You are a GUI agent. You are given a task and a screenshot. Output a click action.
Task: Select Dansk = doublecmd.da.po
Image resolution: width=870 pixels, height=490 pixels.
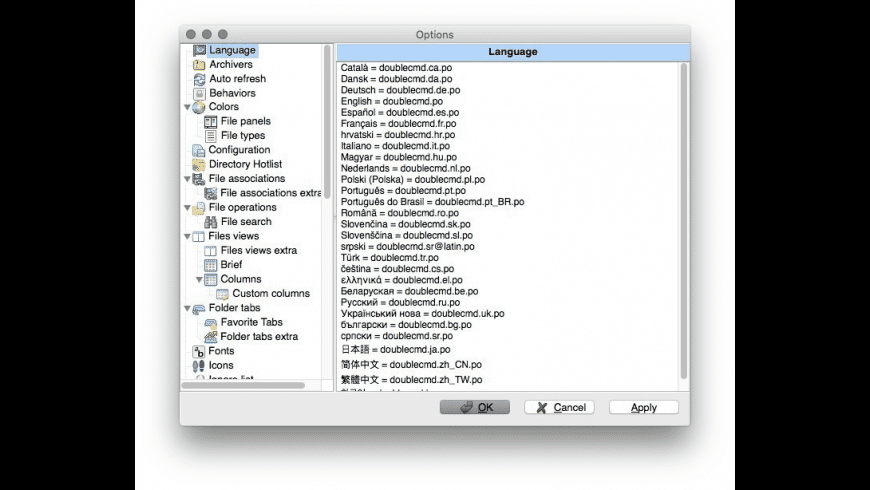pyautogui.click(x=396, y=79)
